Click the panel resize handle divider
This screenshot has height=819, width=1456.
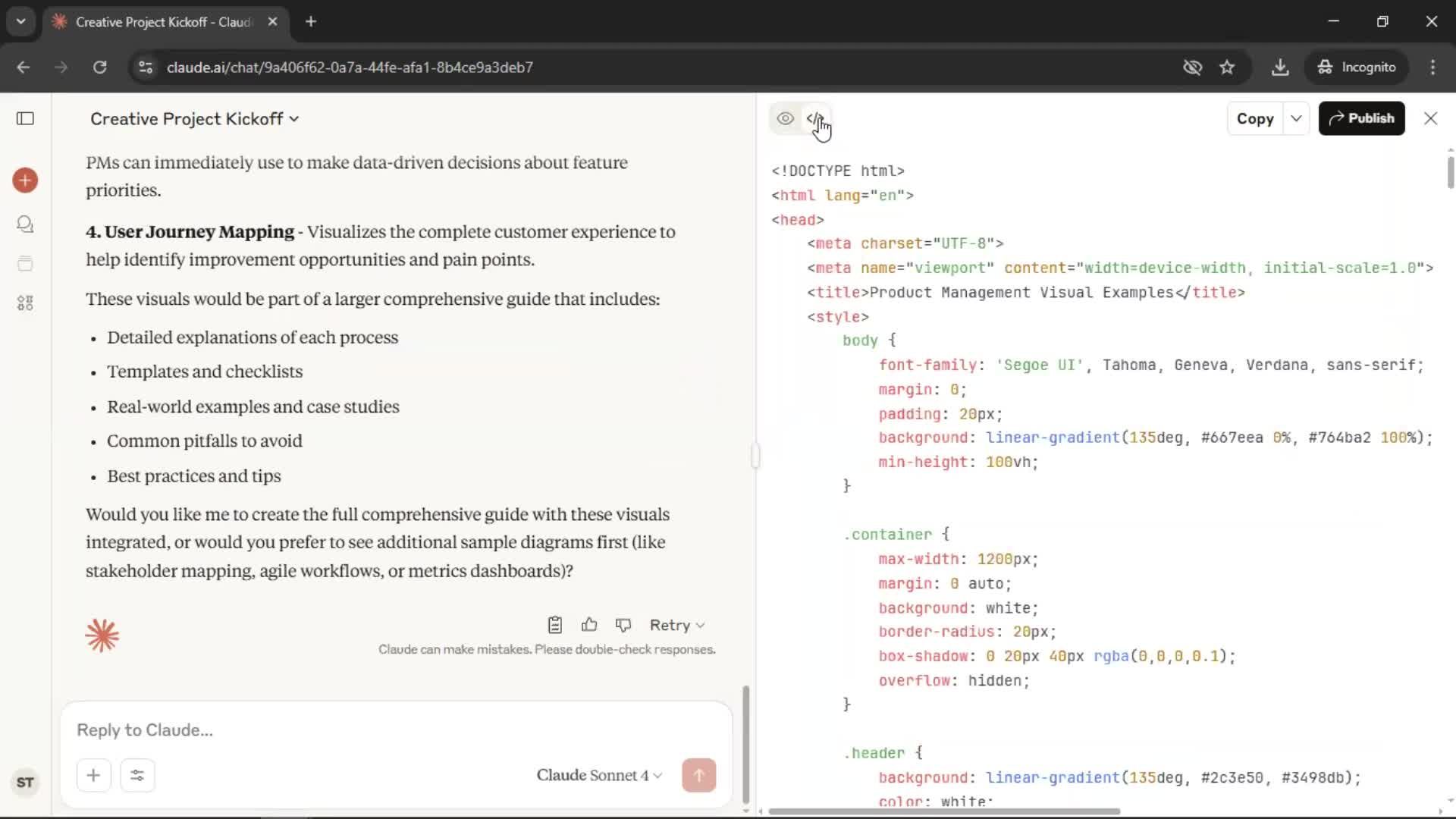[755, 456]
